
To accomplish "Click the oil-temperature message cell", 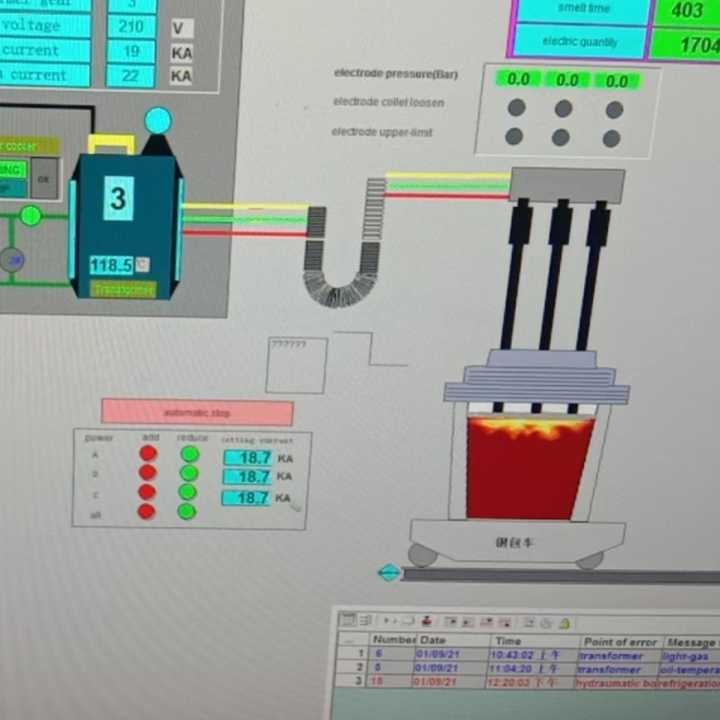I will tap(690, 671).
